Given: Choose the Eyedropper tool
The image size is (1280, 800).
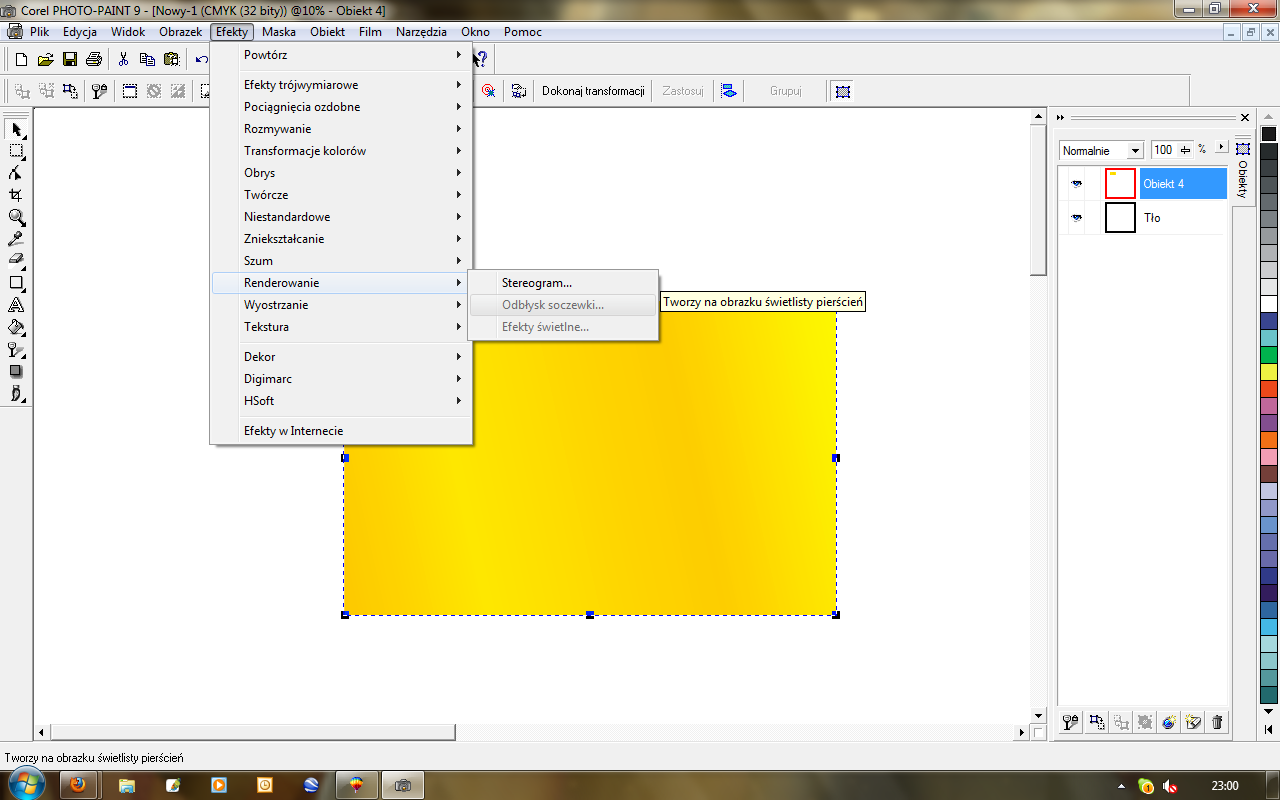Looking at the screenshot, I should click(x=16, y=239).
